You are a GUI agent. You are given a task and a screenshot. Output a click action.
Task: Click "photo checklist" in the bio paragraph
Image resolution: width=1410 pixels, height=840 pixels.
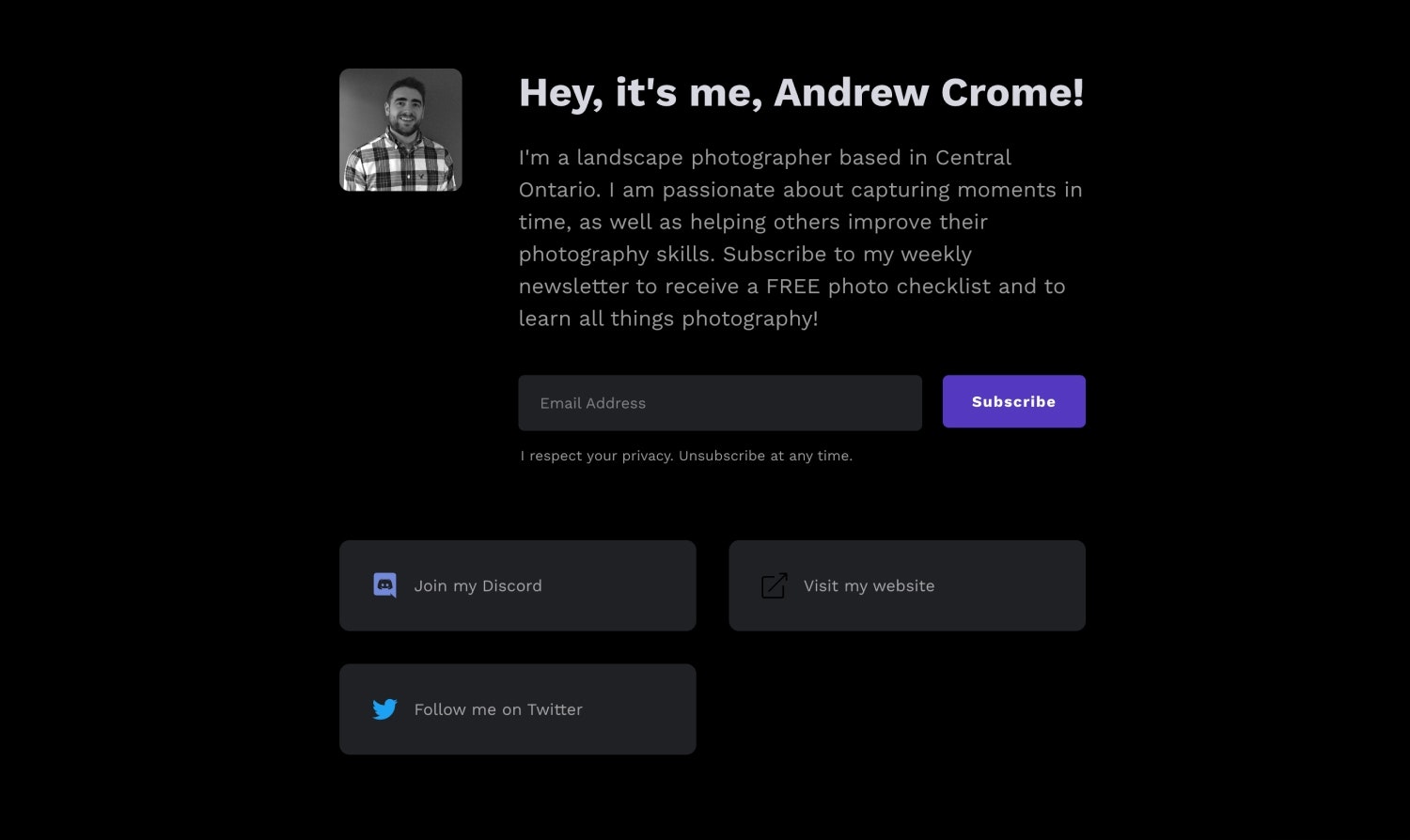click(x=909, y=286)
